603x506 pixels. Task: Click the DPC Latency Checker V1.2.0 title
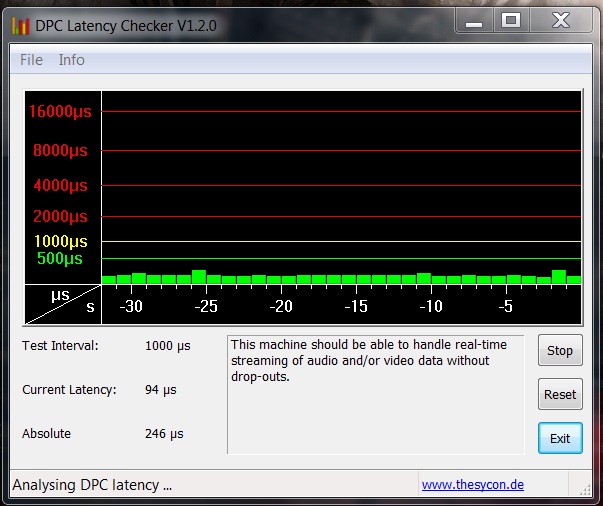coord(126,26)
